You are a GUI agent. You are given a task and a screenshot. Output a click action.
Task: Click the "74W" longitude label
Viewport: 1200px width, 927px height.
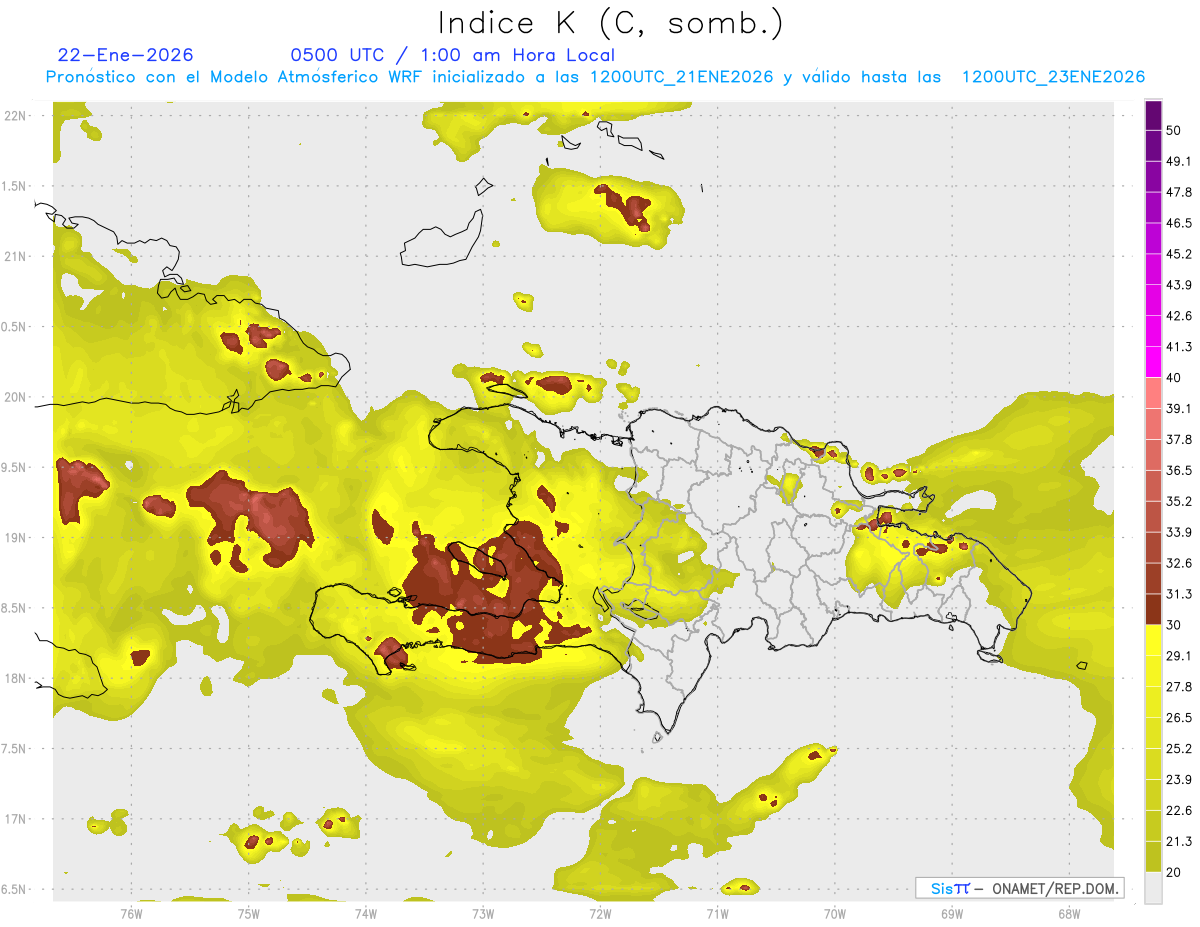(x=366, y=914)
